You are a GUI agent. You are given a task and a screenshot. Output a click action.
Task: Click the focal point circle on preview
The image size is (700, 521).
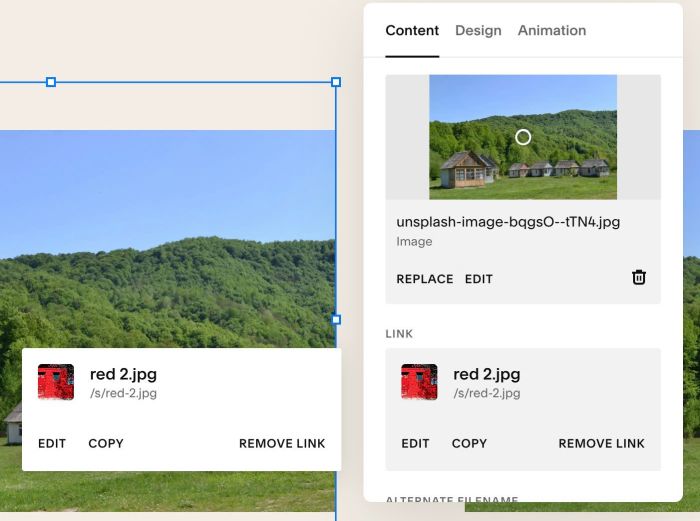click(x=523, y=137)
